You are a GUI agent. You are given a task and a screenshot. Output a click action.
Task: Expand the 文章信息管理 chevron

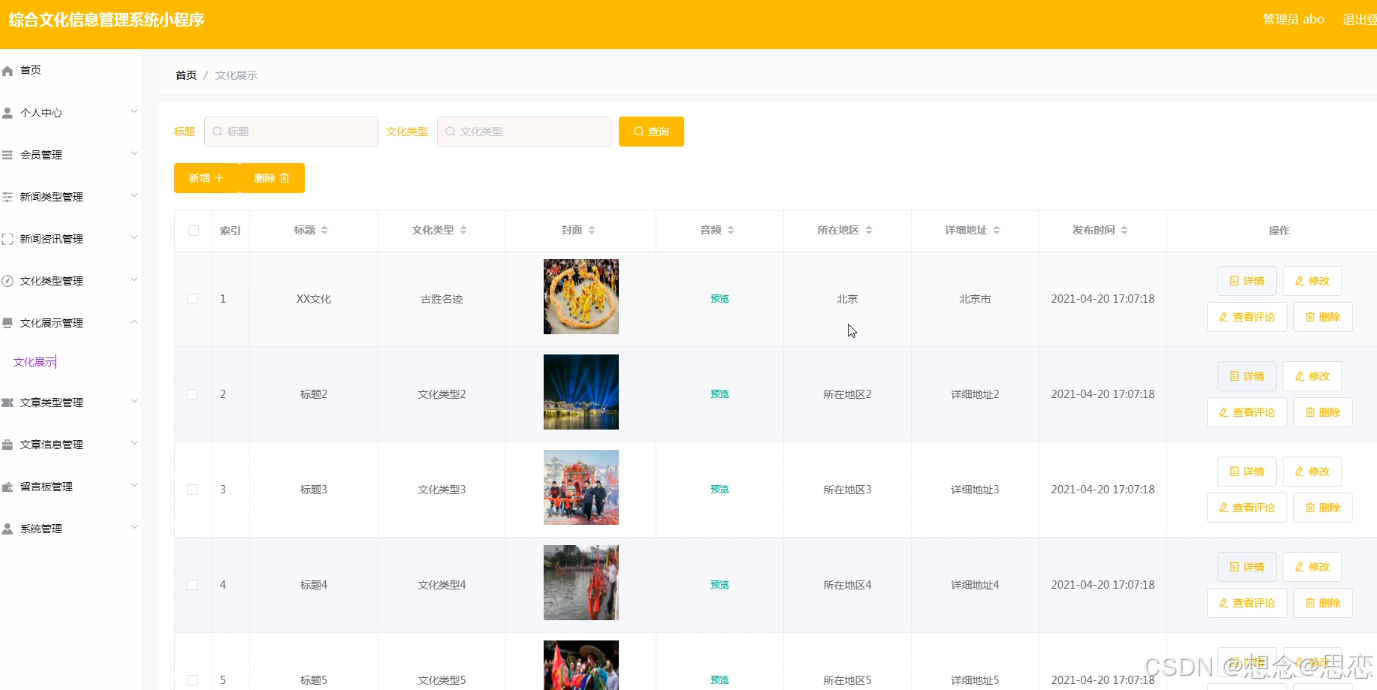[134, 443]
